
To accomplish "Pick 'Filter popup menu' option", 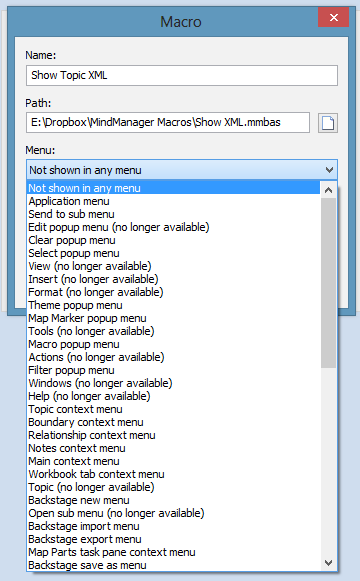I will pos(173,370).
